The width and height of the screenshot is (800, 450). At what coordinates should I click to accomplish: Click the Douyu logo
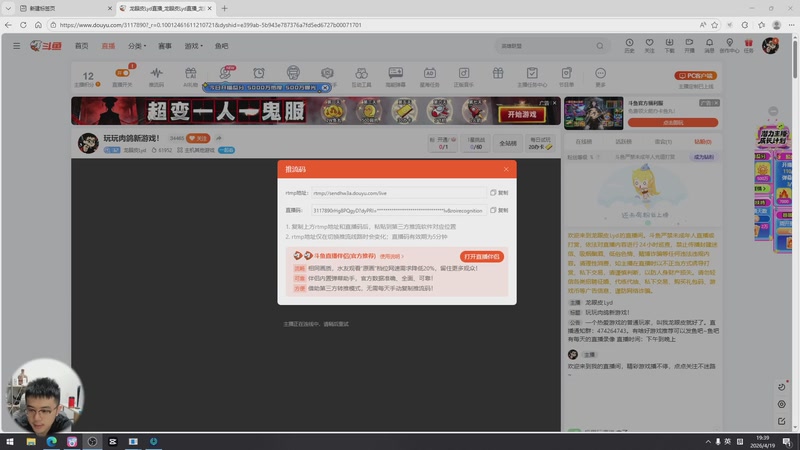pos(46,46)
